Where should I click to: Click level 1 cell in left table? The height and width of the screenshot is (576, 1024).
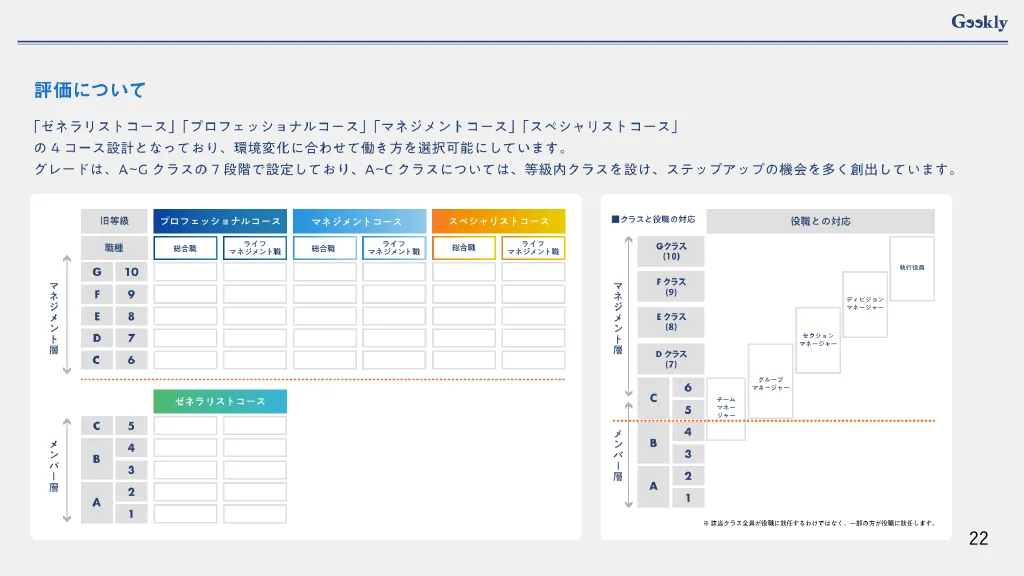tap(131, 514)
